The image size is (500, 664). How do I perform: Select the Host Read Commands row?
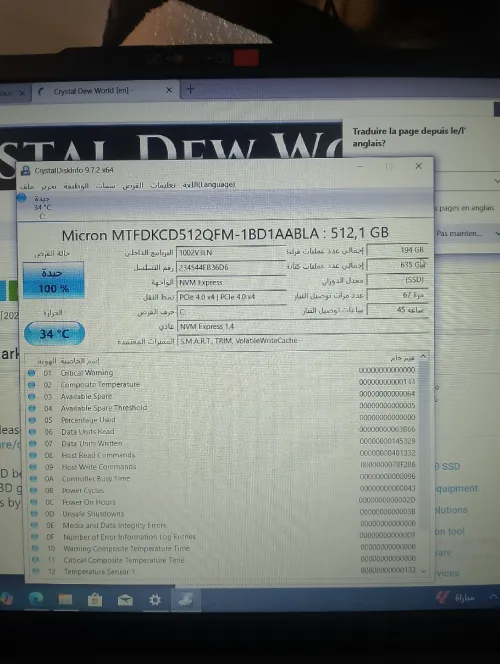pyautogui.click(x=223, y=455)
